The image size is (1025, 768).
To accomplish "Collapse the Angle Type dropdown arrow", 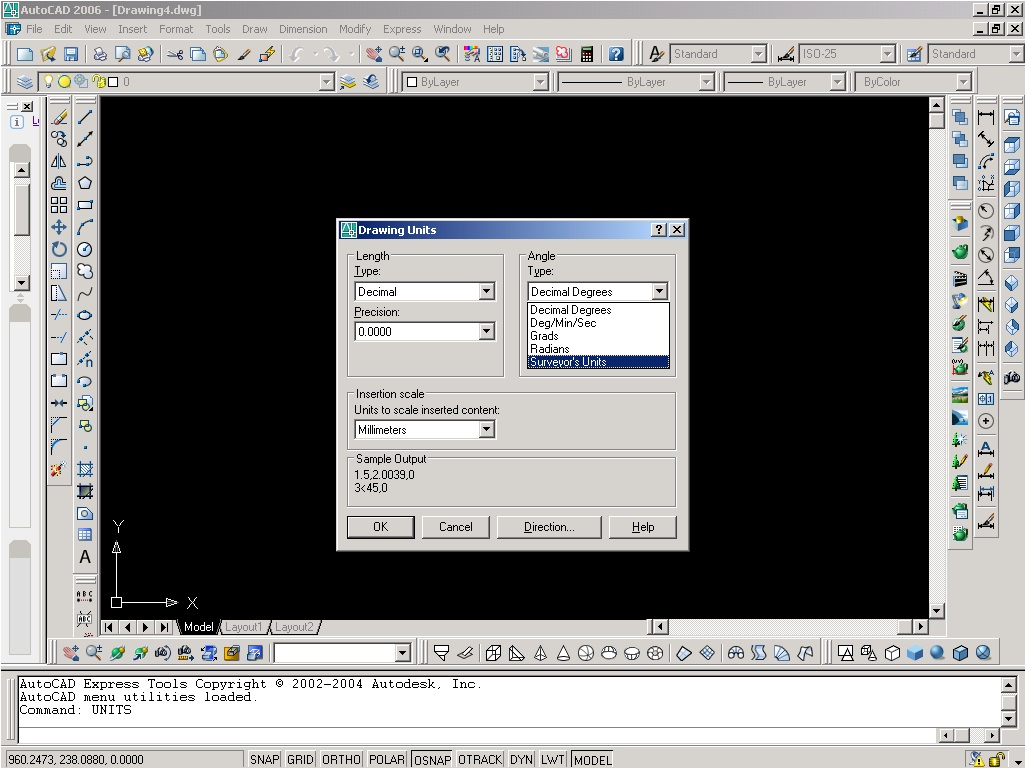I will point(660,292).
